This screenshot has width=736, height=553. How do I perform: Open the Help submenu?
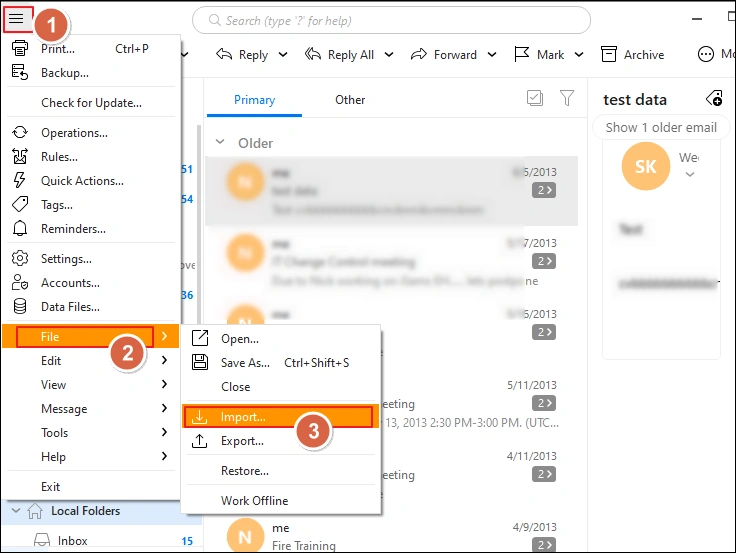point(92,456)
